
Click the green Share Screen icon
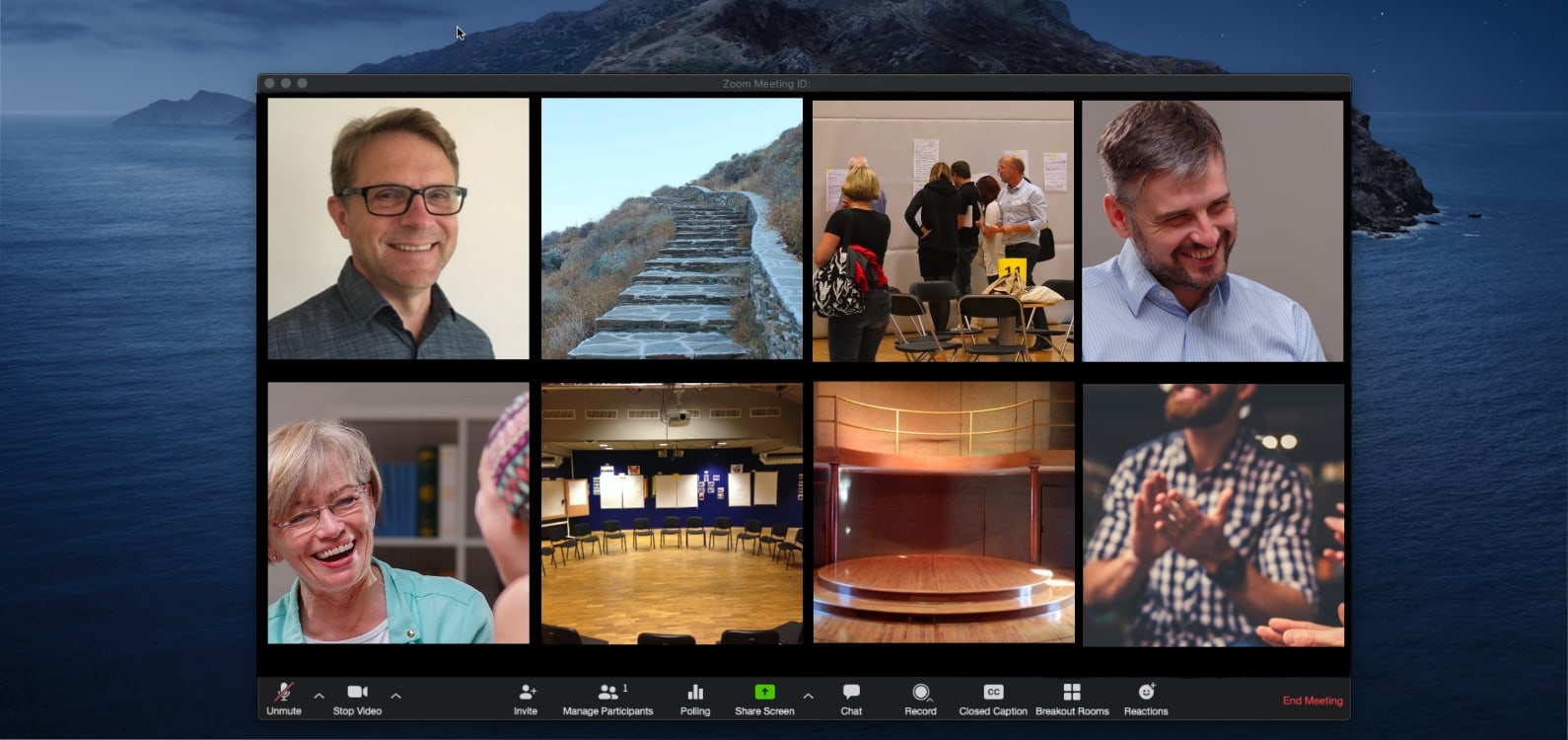coord(764,693)
